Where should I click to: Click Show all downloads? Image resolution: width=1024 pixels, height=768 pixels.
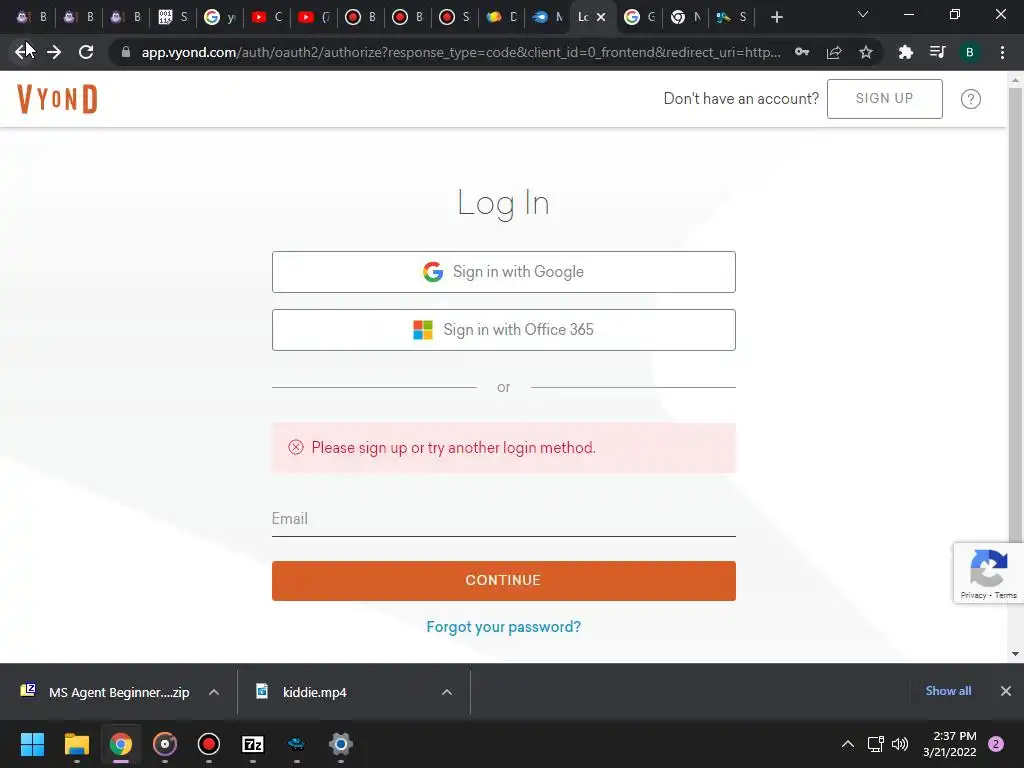tap(948, 691)
